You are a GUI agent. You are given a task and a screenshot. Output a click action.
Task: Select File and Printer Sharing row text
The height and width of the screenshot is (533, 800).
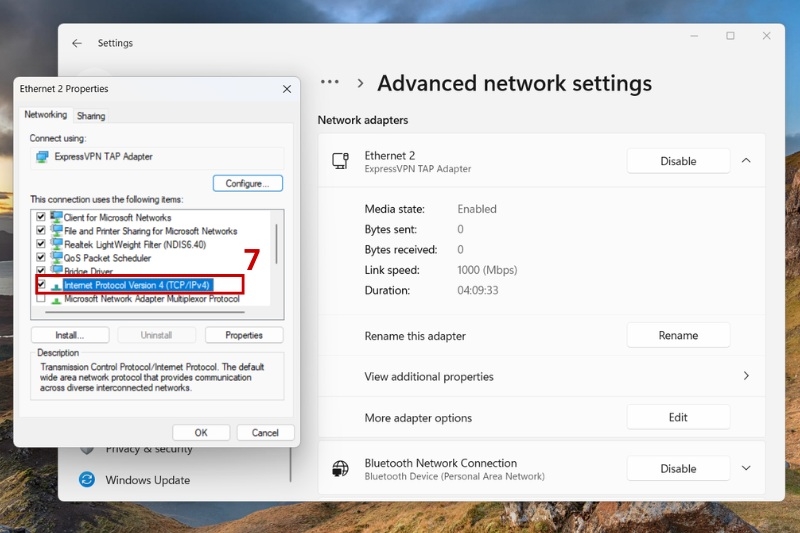click(x=151, y=231)
